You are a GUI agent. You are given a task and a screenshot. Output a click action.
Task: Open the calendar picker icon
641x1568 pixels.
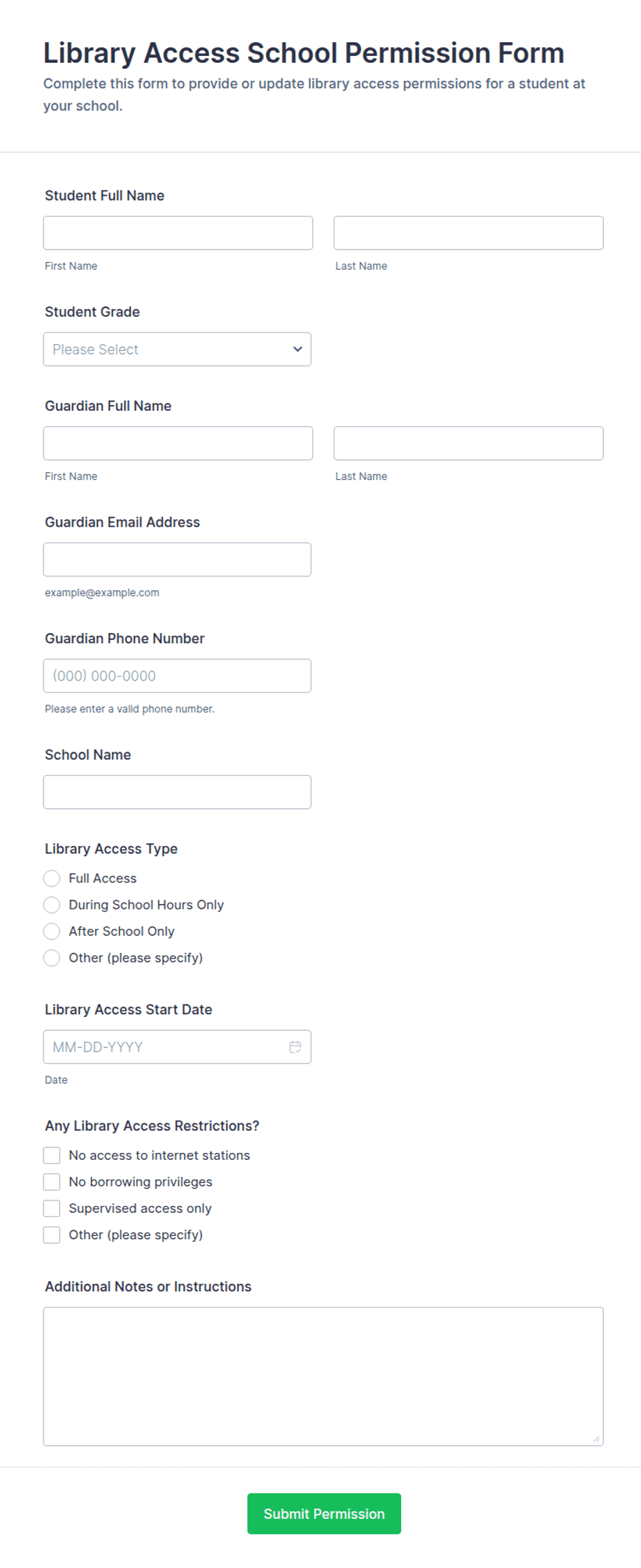[295, 1047]
